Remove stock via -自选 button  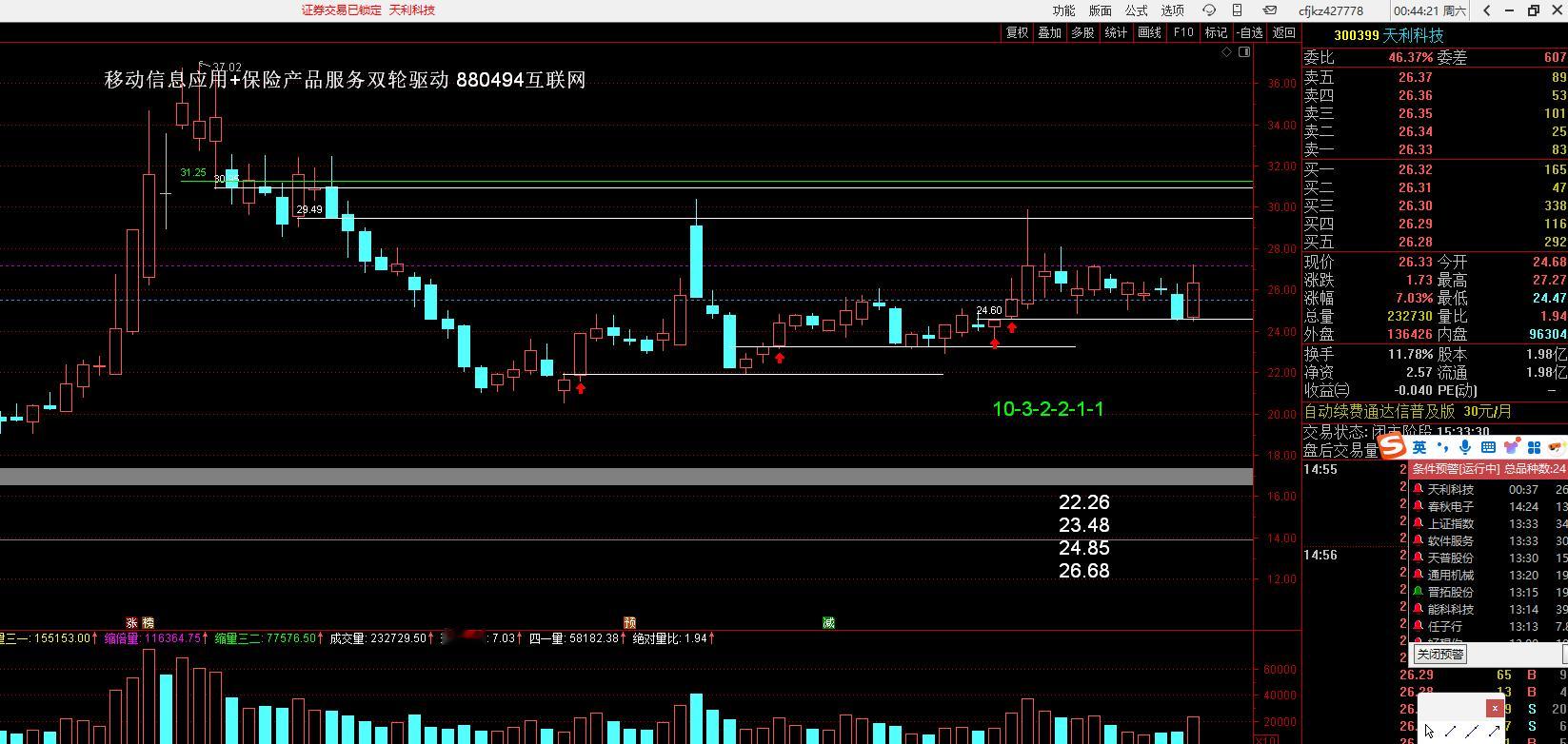pos(1250,32)
